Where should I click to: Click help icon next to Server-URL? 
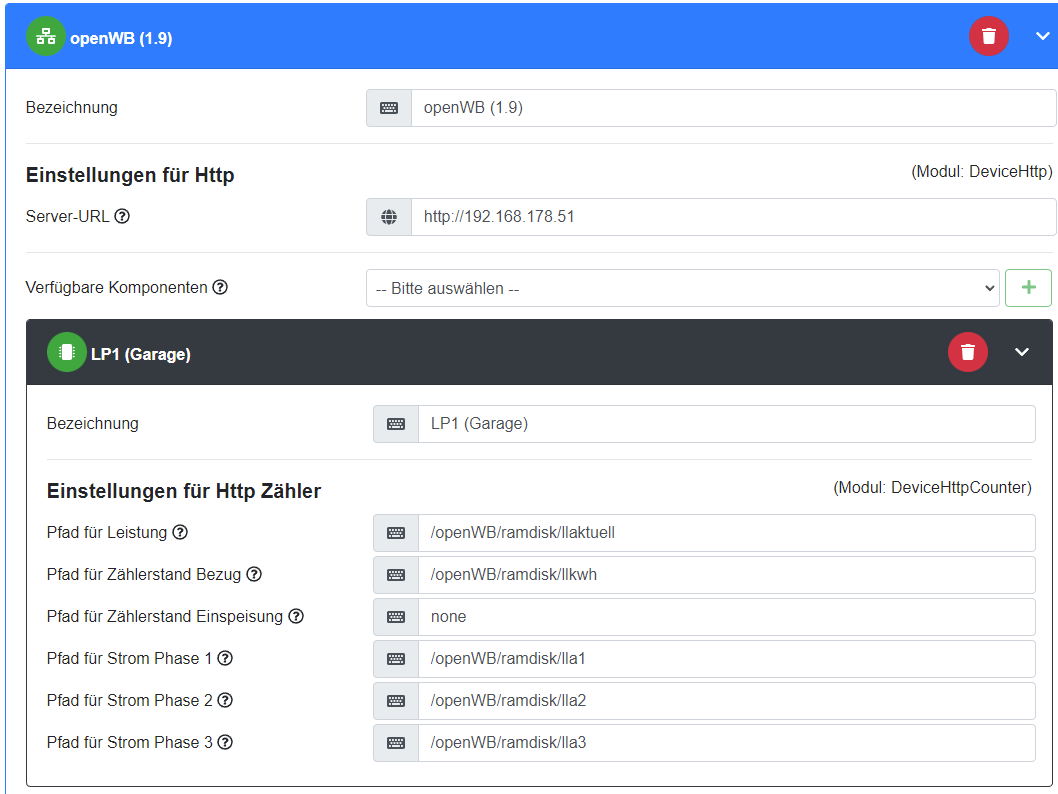[122, 216]
